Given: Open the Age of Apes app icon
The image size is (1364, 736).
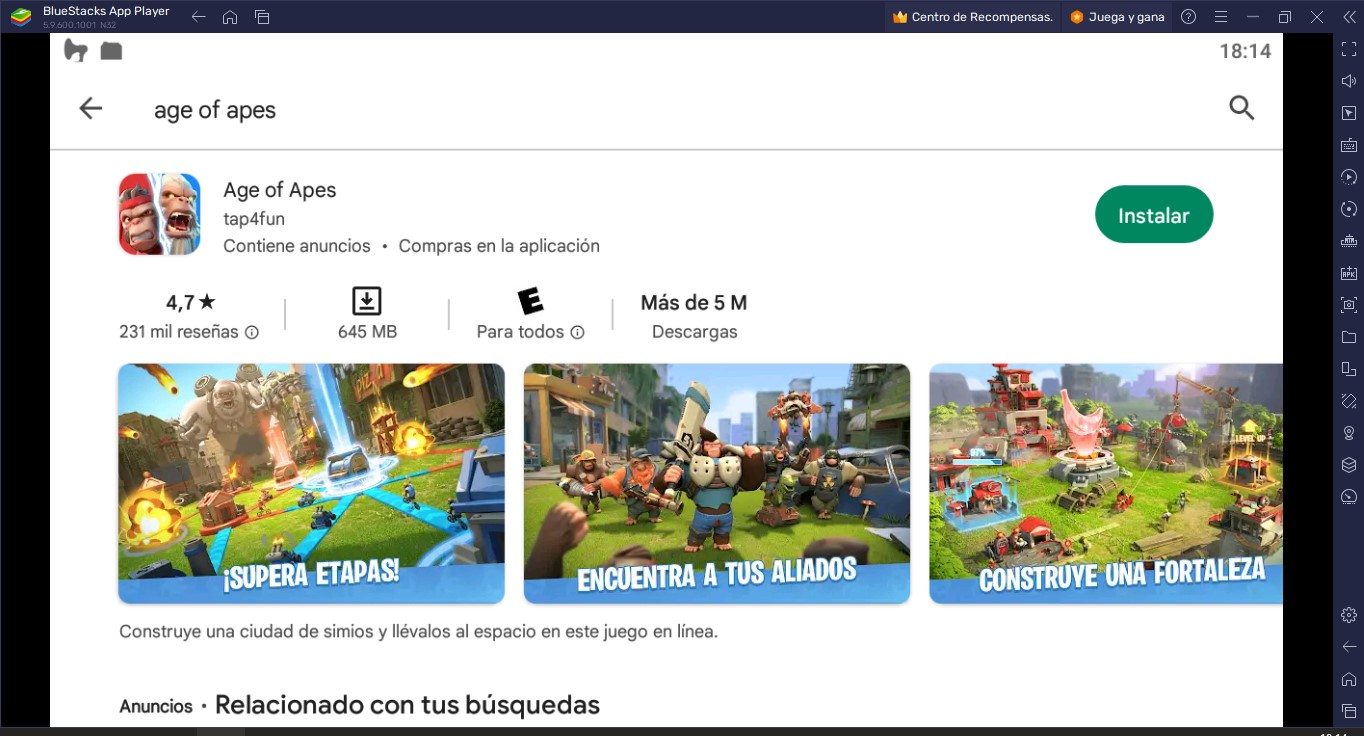Looking at the screenshot, I should 159,214.
